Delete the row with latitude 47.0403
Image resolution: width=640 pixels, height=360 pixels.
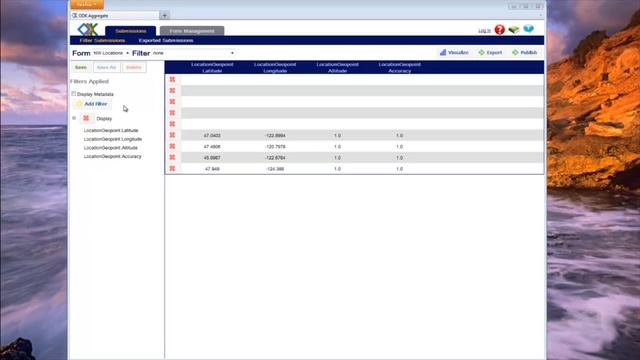pos(172,135)
